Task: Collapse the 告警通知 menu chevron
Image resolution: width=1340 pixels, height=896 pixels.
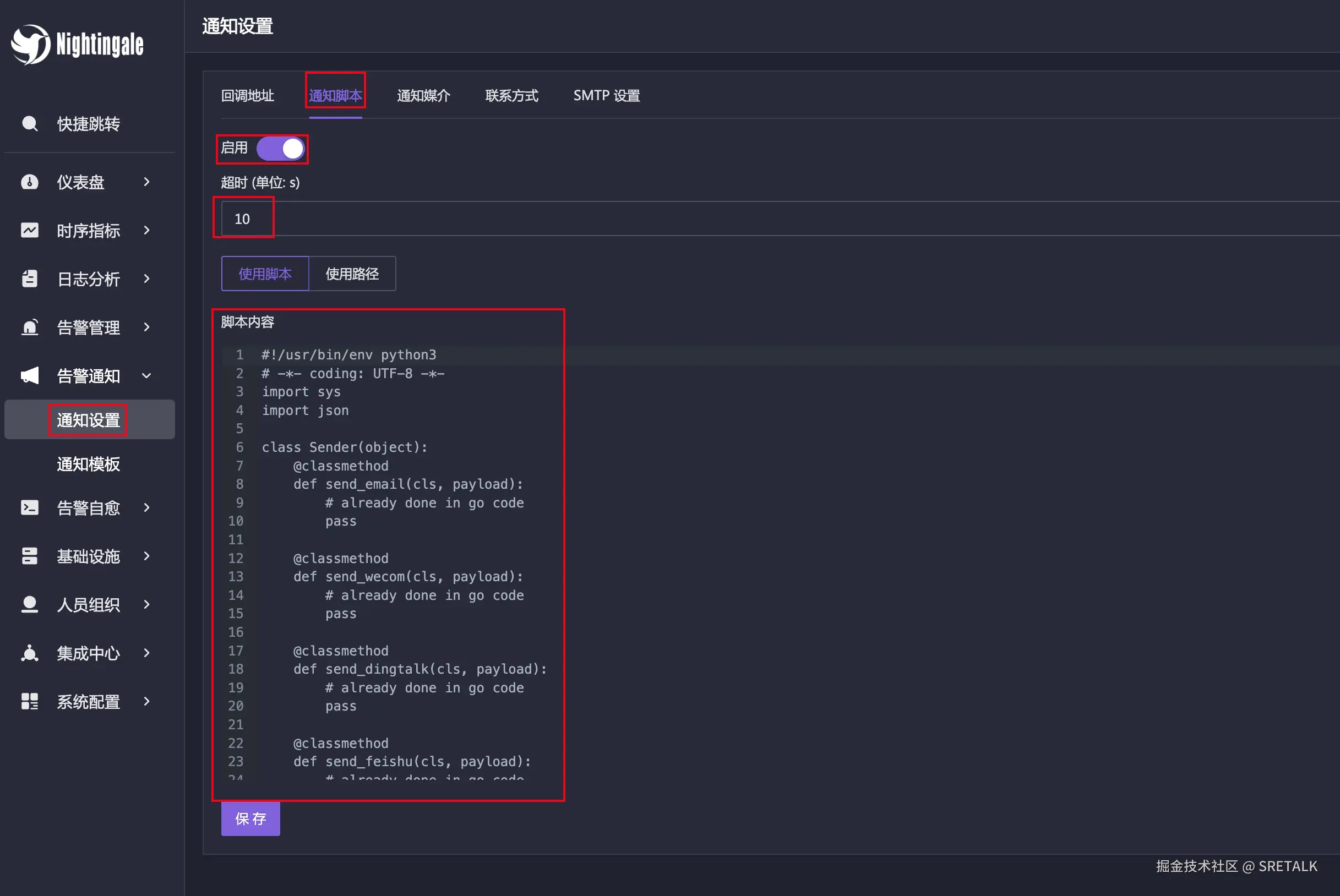Action: (147, 375)
